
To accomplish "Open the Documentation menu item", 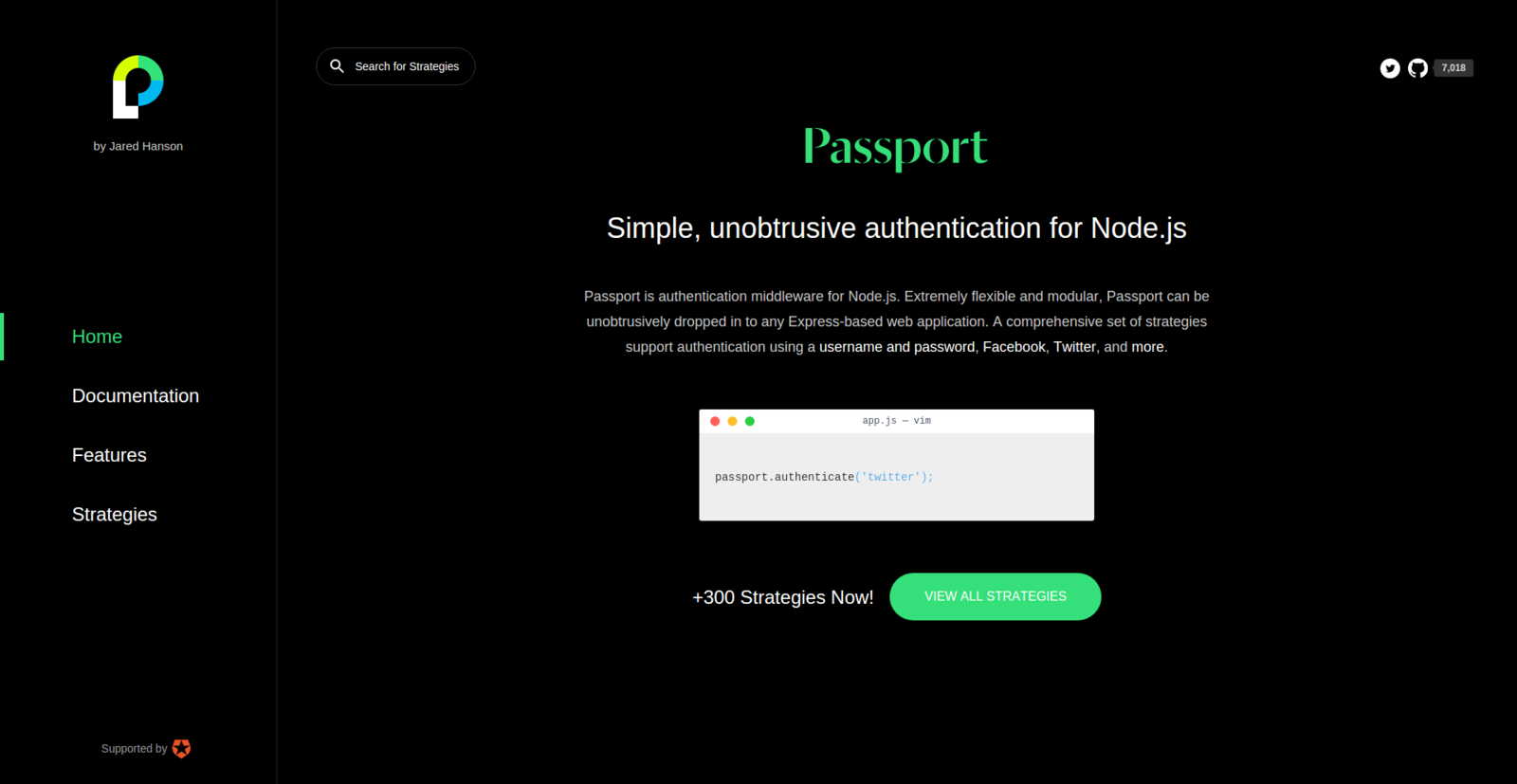I will click(136, 396).
